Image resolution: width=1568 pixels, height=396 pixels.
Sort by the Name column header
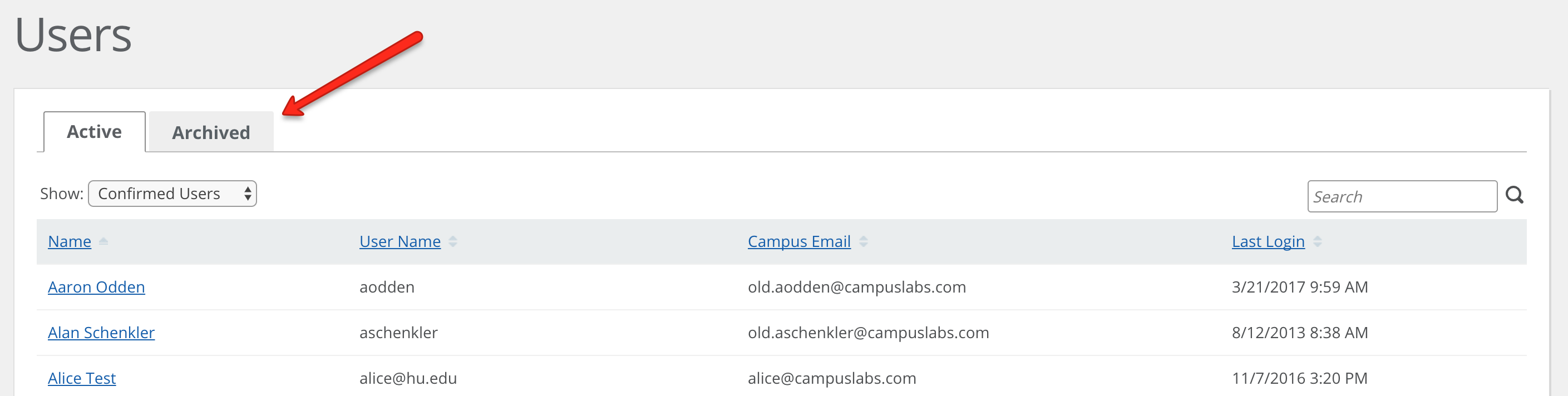tap(70, 241)
